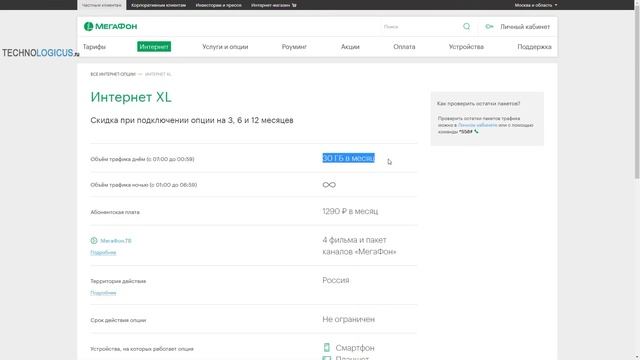Click 'Объём трафика днём' row label
This screenshot has width=640, height=360.
142,159
